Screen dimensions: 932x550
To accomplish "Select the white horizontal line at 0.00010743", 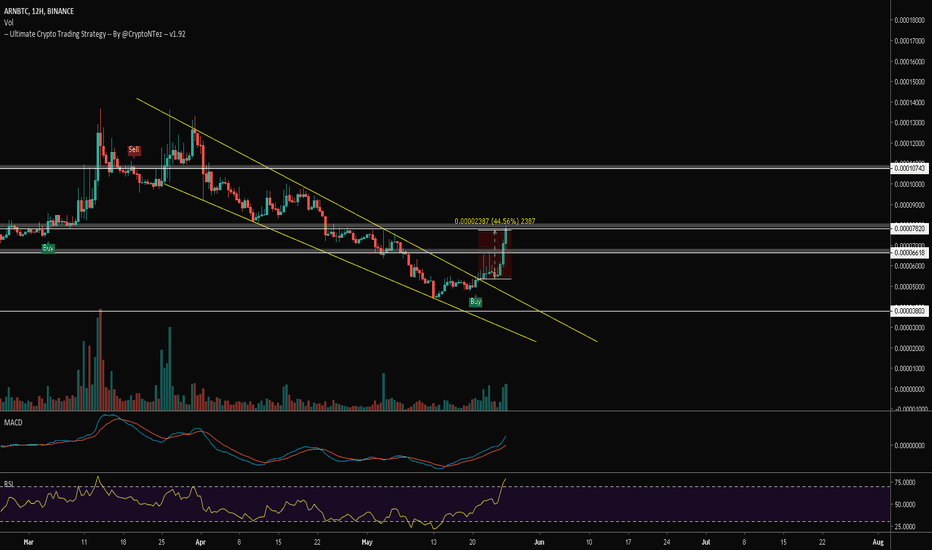I will [445, 168].
